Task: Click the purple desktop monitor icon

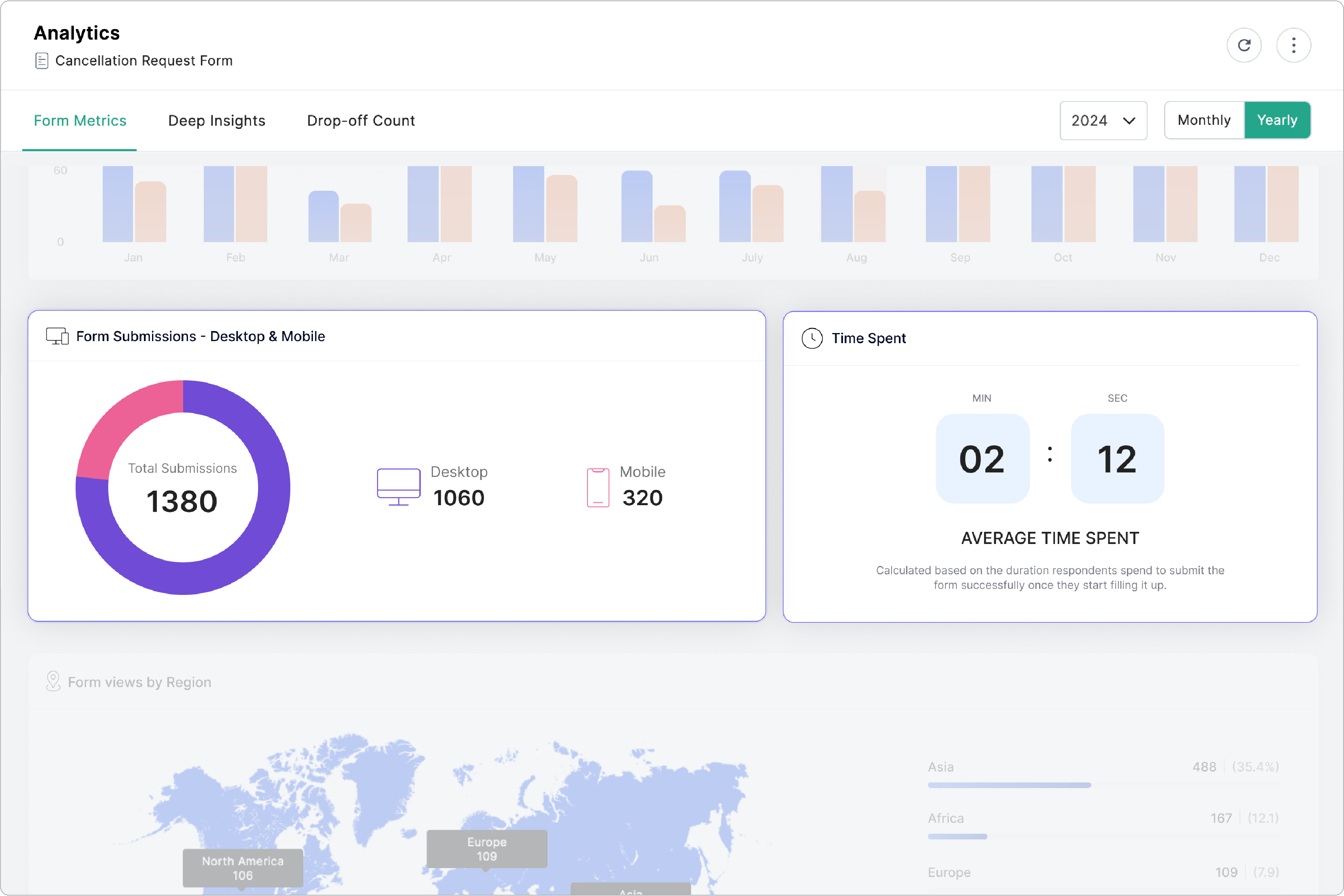Action: [x=398, y=487]
